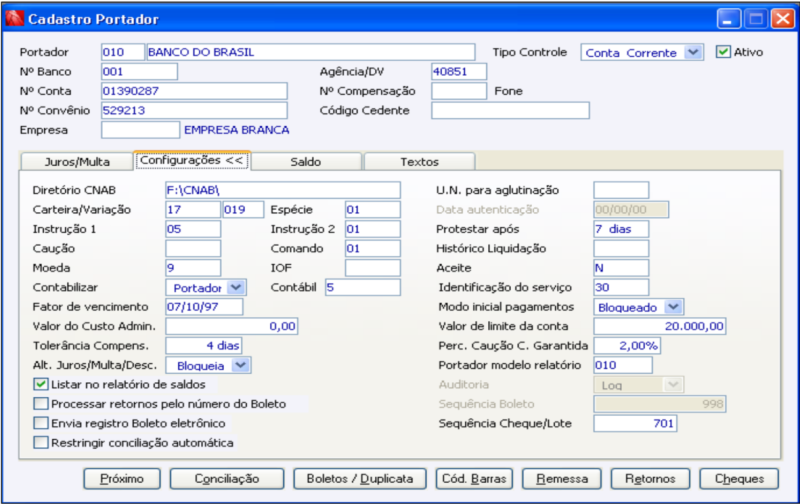Click the IOF field
Screen dimensions: 800x504
point(372,267)
